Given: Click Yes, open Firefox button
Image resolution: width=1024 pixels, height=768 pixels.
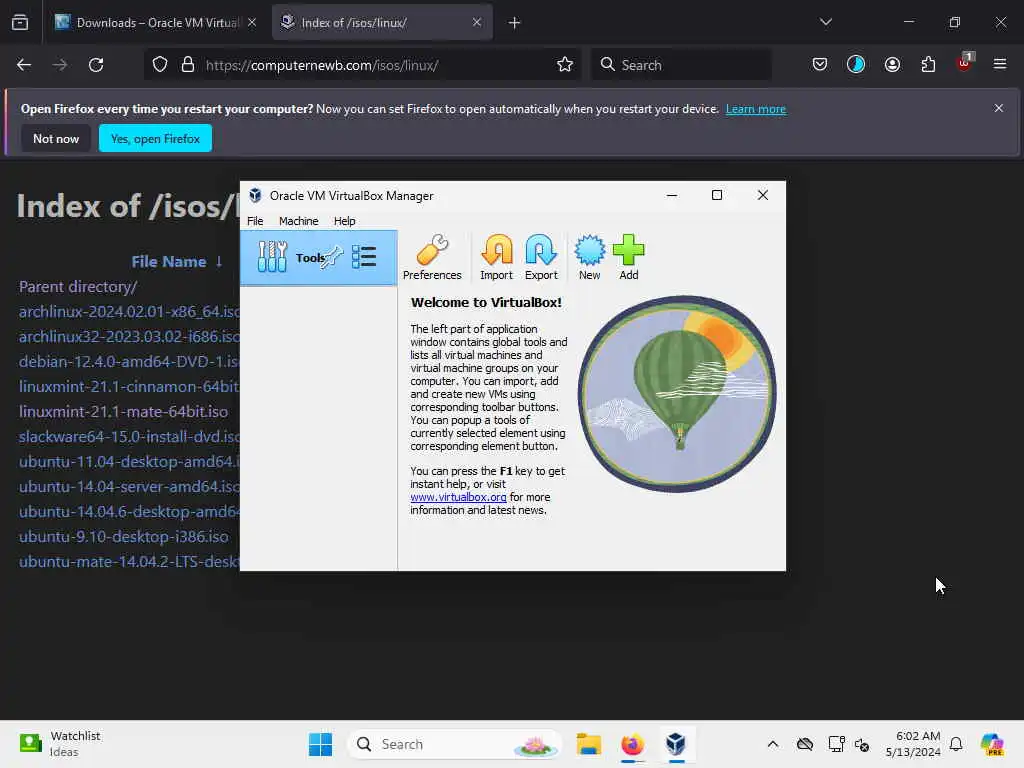Looking at the screenshot, I should coord(155,138).
